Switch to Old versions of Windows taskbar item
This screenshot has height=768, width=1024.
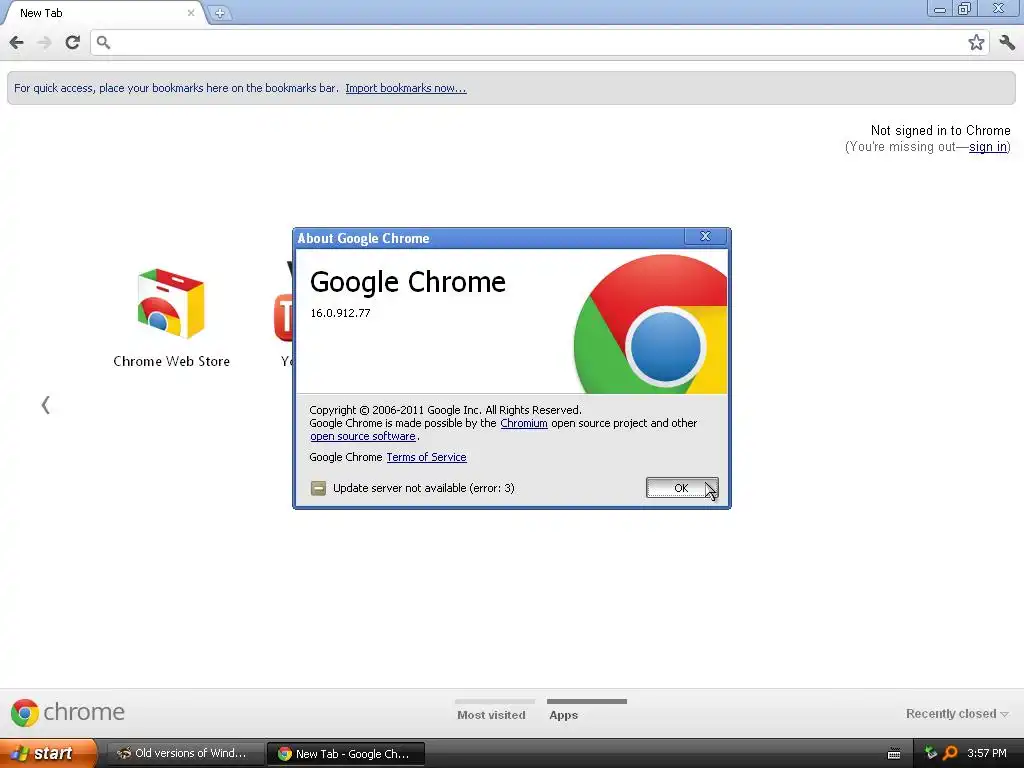(185, 754)
